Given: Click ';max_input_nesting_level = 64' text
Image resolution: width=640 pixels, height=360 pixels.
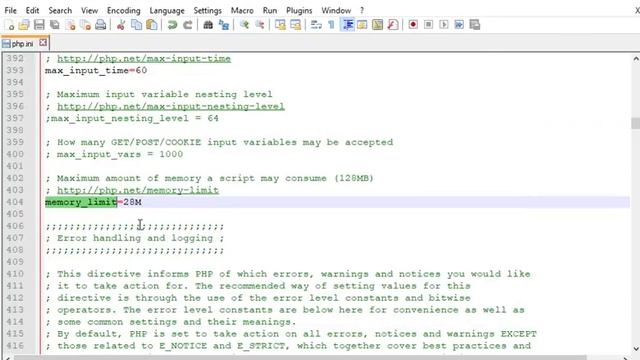Looking at the screenshot, I should [132, 118].
